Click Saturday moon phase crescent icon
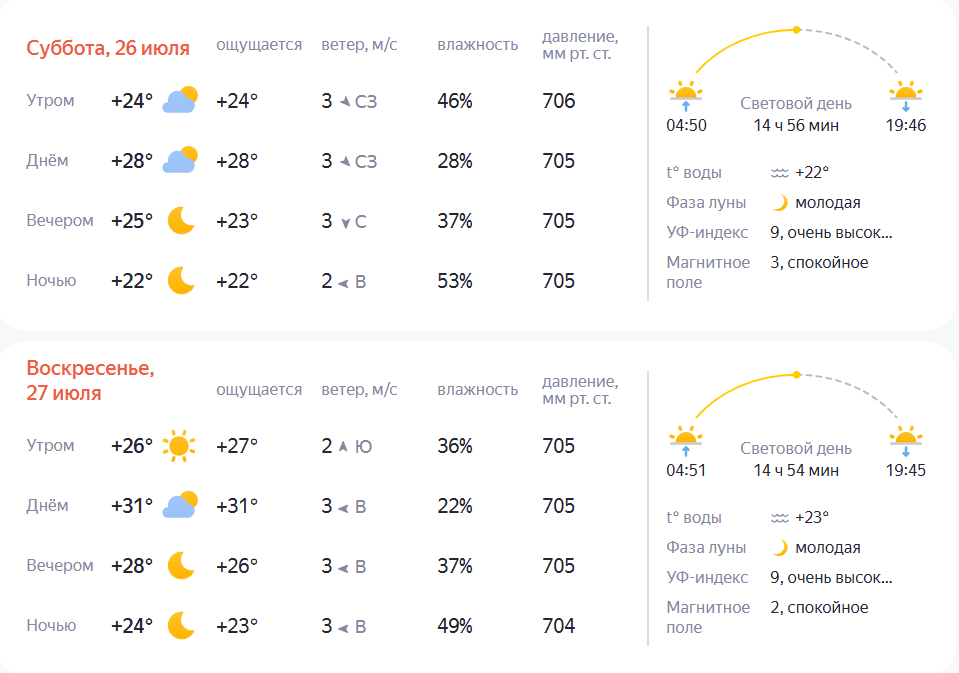 click(x=780, y=203)
